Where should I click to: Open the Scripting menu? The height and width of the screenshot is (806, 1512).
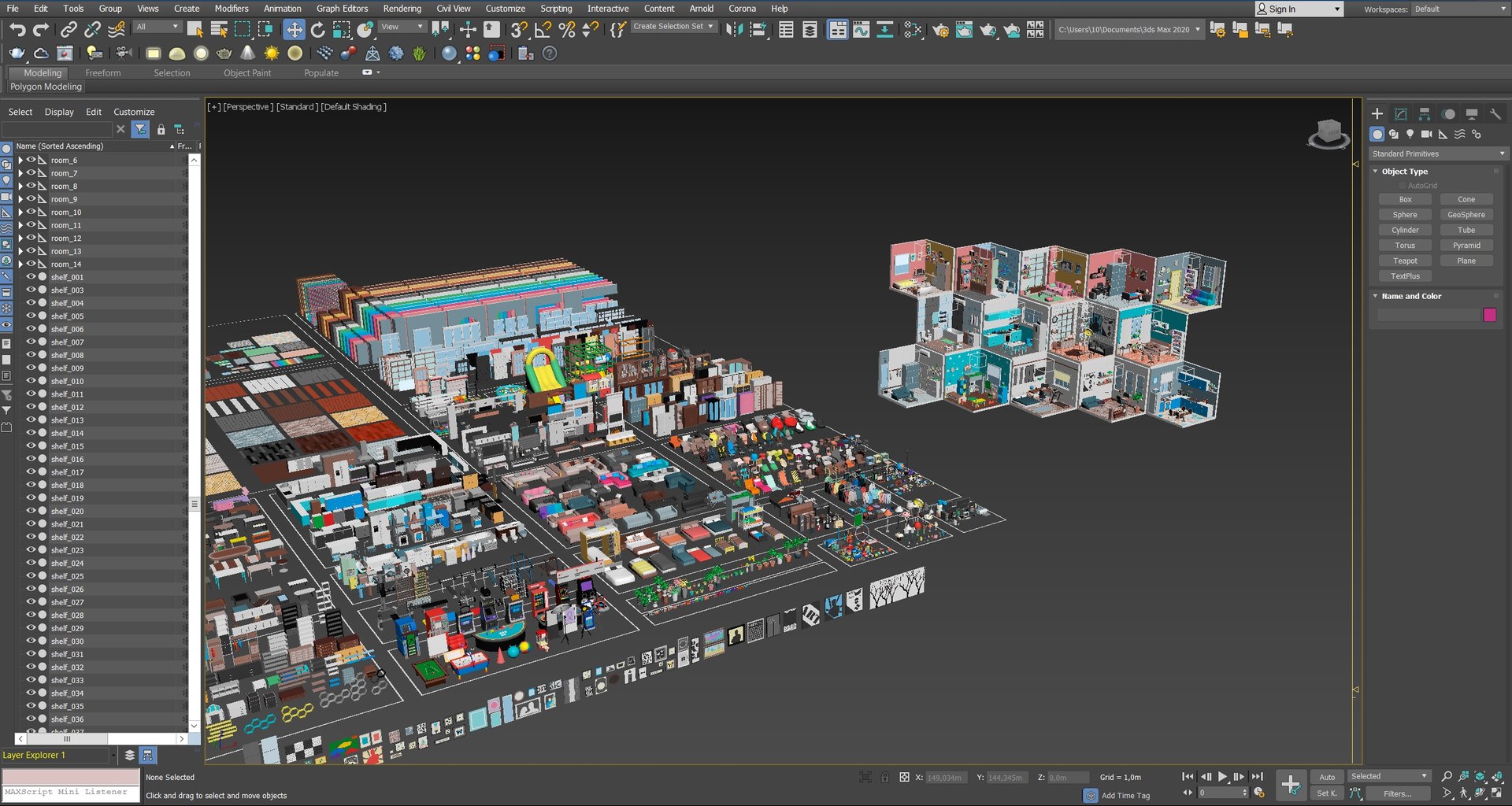[x=556, y=9]
